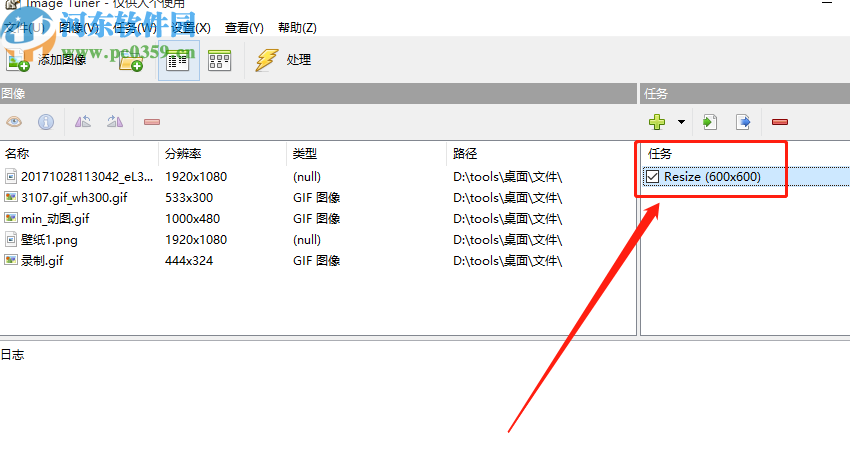Click the file icon of 录制.gif
The height and width of the screenshot is (465, 850).
pos(11,260)
